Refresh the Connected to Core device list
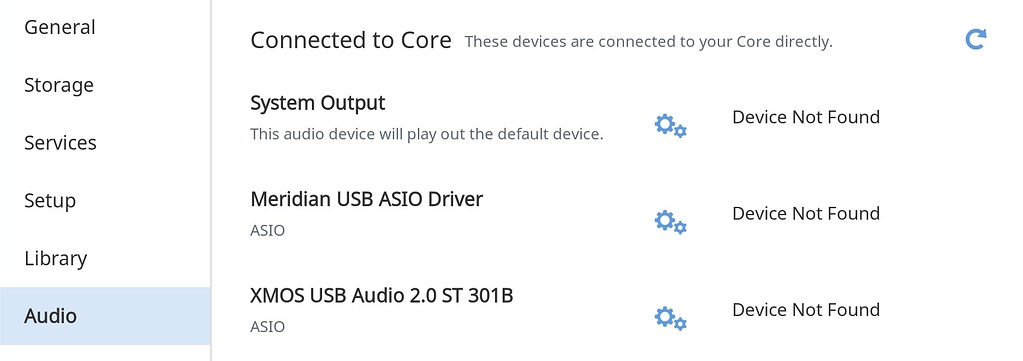Image resolution: width=1023 pixels, height=361 pixels. click(975, 40)
